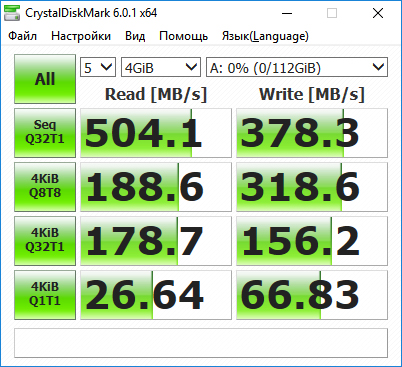Viewport: 402px width, 367px height.
Task: Open the 4GiB test size dropdown
Action: 161,67
